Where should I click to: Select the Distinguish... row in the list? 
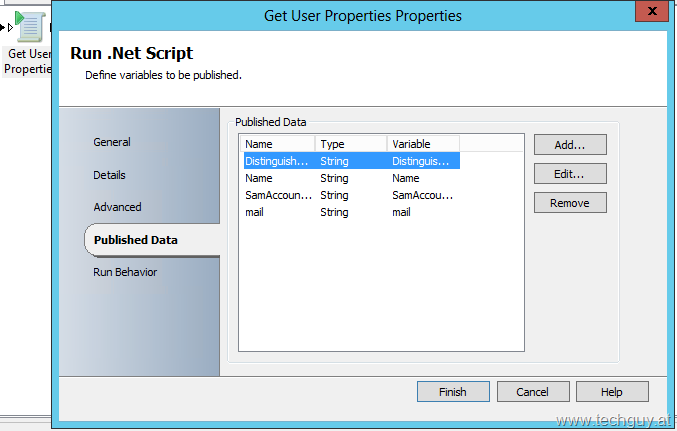(x=351, y=161)
